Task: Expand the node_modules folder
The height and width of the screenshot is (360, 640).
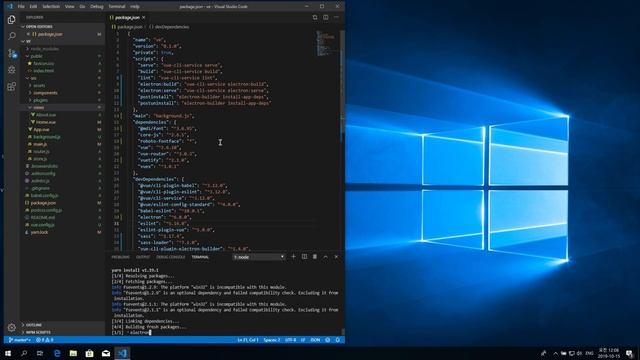Action: coord(44,49)
